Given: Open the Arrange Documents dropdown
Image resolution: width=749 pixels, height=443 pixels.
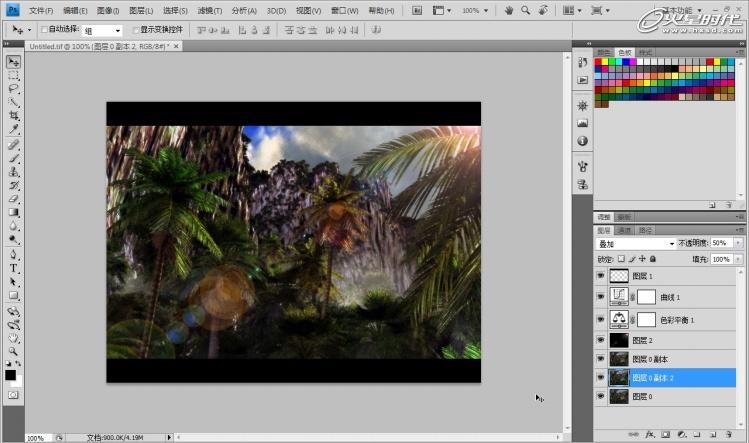Looking at the screenshot, I should click(572, 10).
